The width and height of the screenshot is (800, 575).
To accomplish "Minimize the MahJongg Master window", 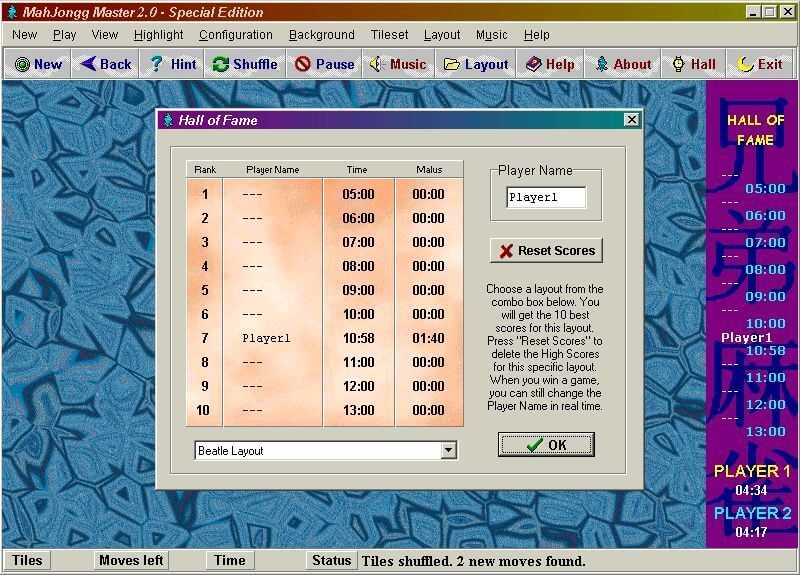I will point(753,11).
